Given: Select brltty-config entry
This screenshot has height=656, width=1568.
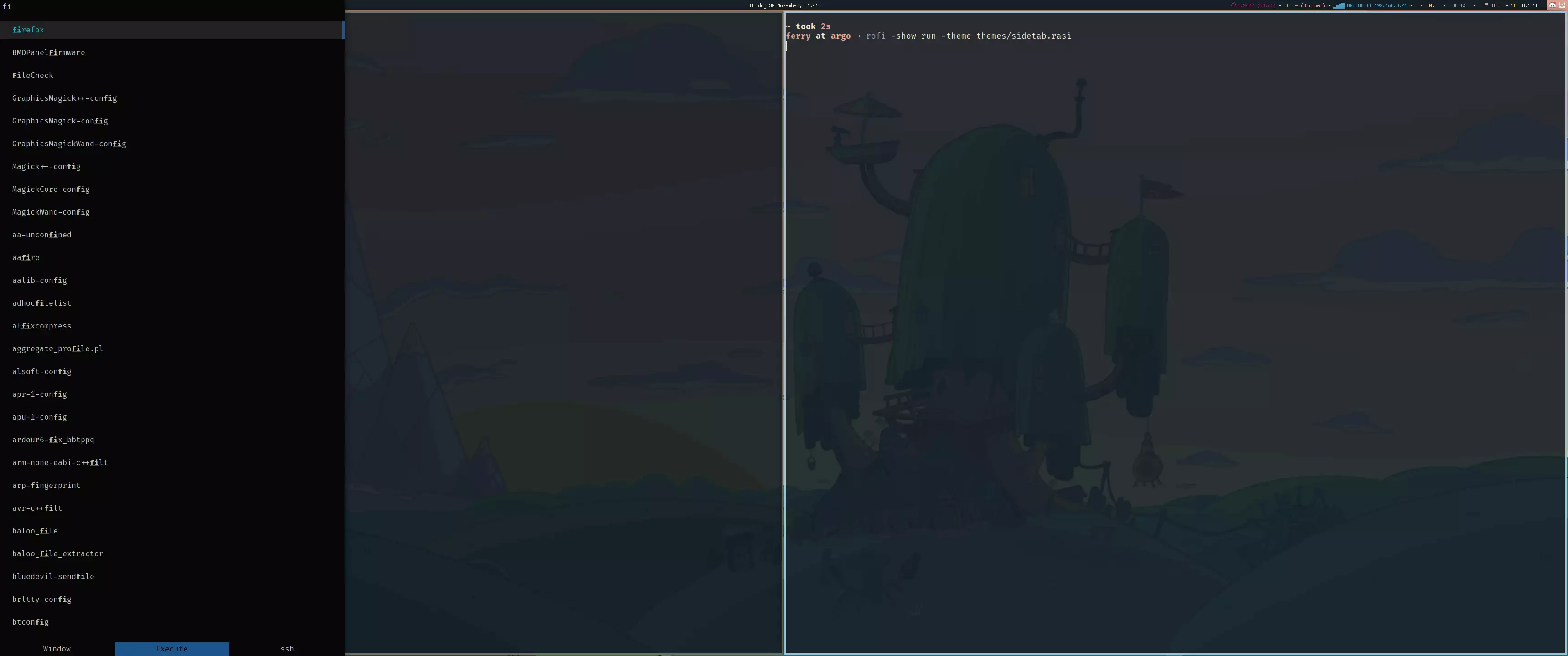Looking at the screenshot, I should tap(172, 600).
